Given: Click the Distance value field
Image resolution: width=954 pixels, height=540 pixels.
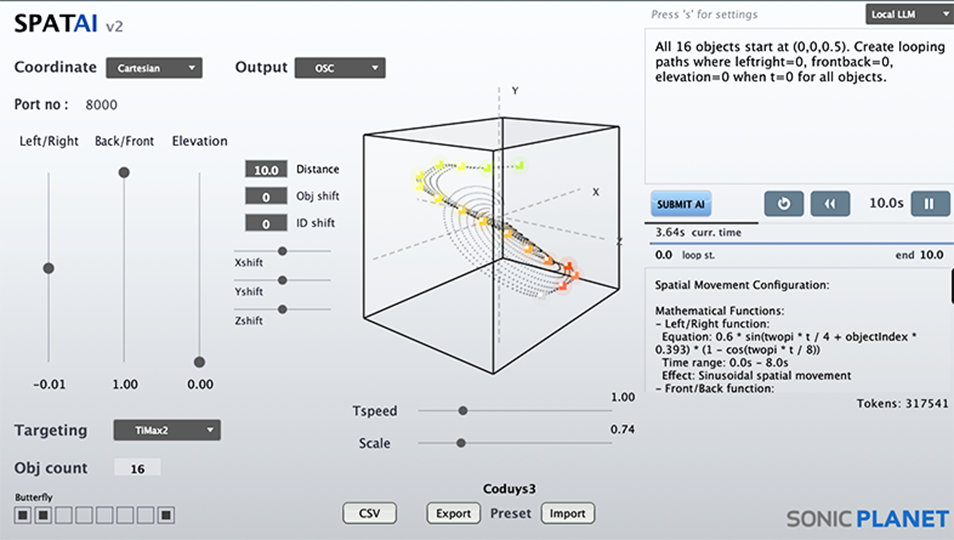Looking at the screenshot, I should click(x=266, y=170).
